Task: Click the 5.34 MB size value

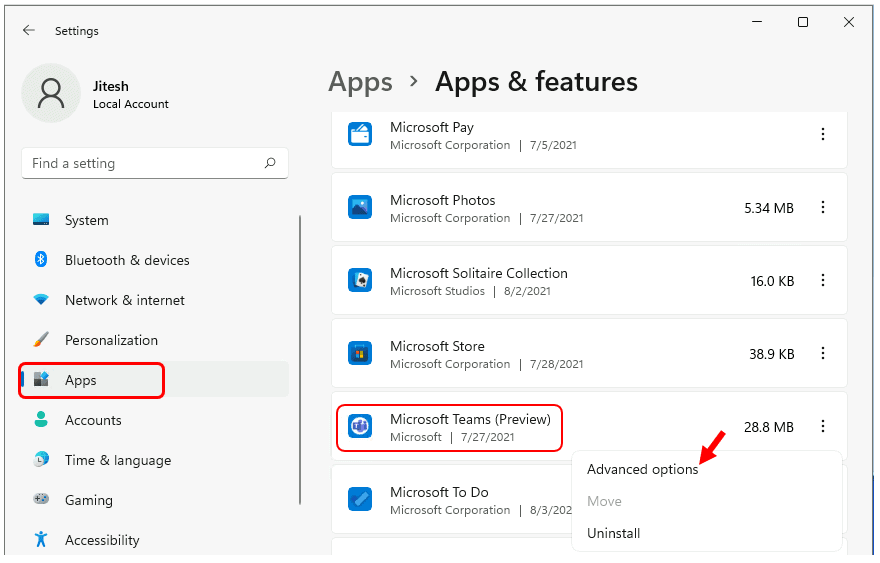Action: [x=769, y=208]
